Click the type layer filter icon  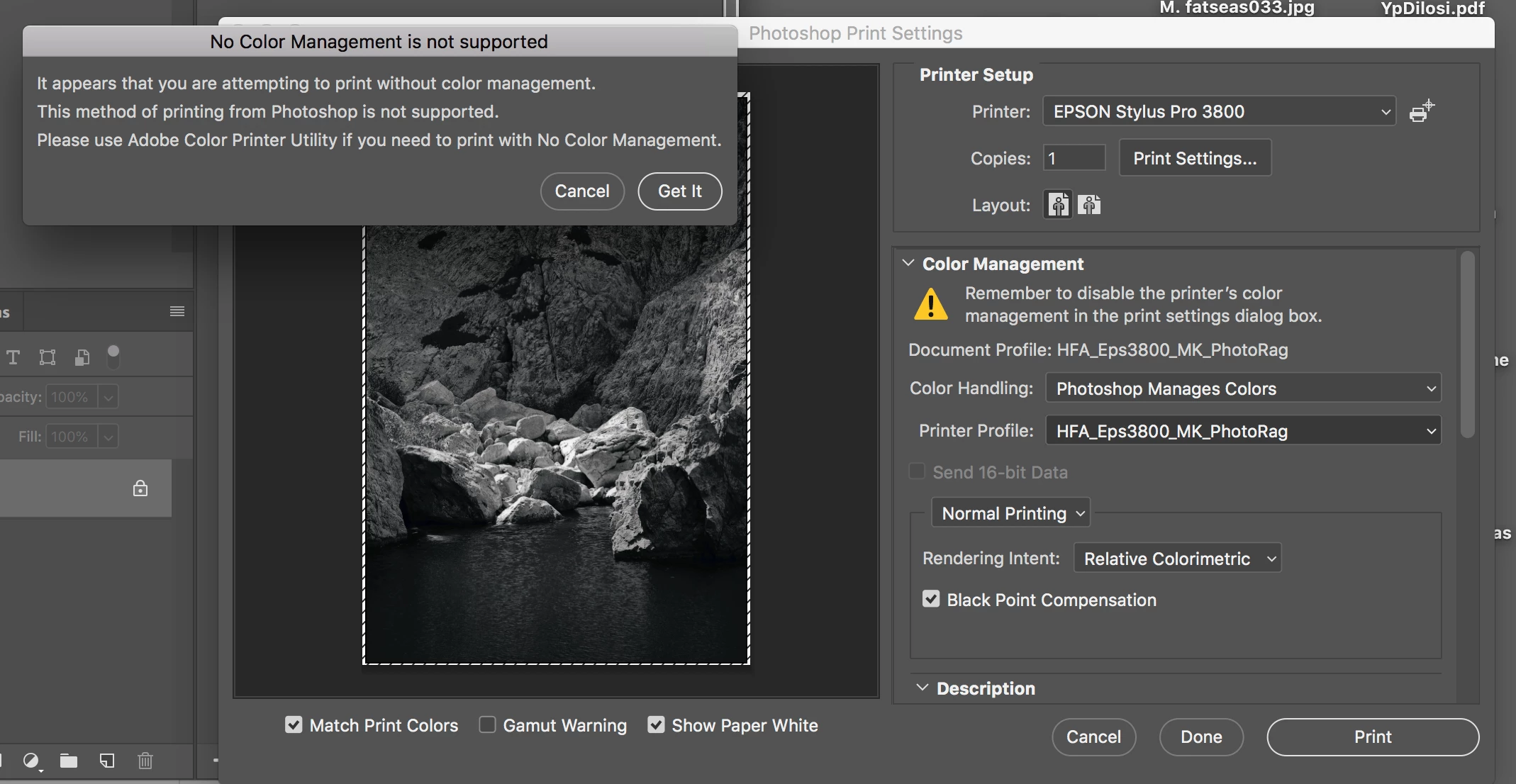[x=13, y=357]
